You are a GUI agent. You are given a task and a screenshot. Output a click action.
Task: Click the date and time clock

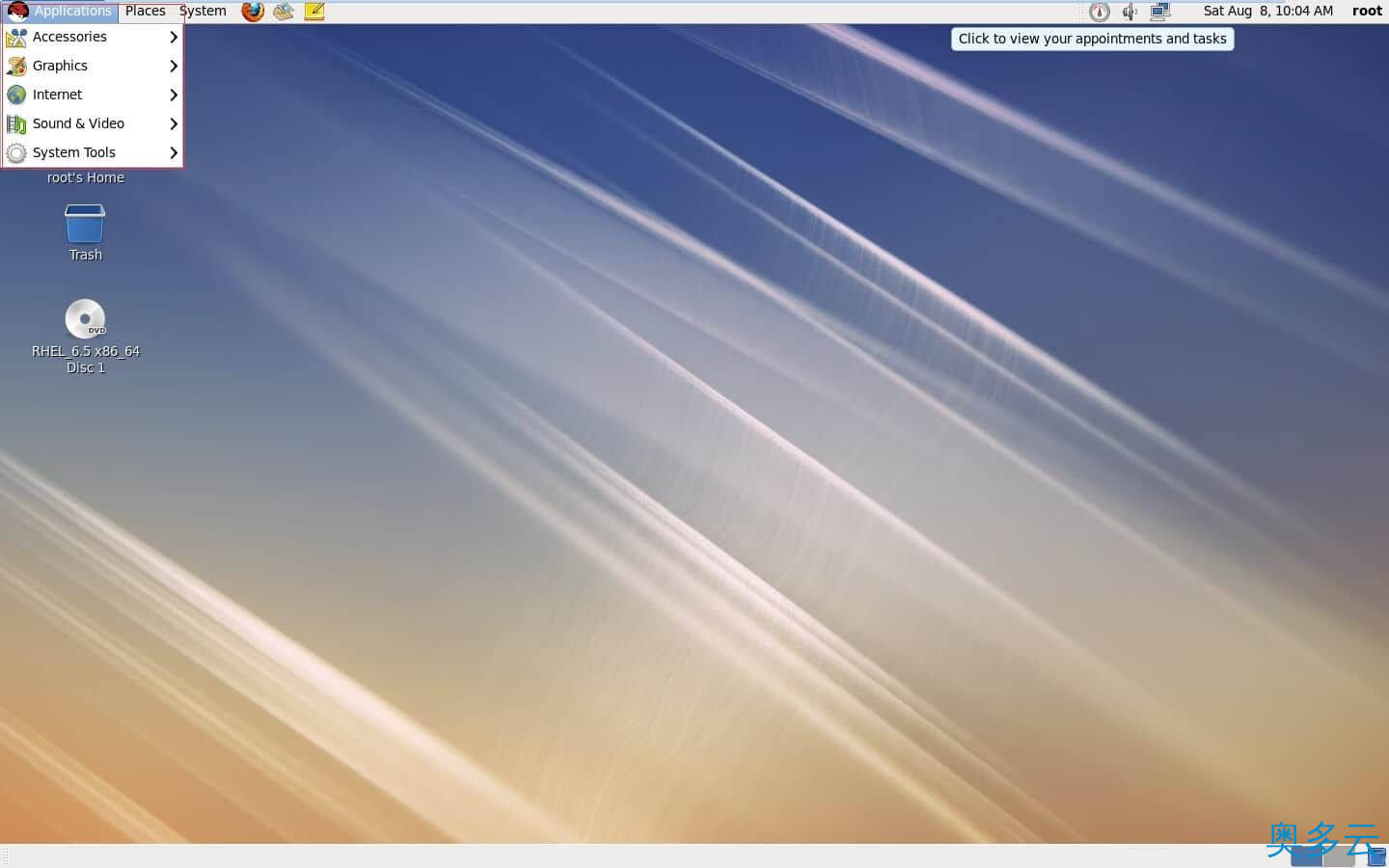pyautogui.click(x=1268, y=12)
